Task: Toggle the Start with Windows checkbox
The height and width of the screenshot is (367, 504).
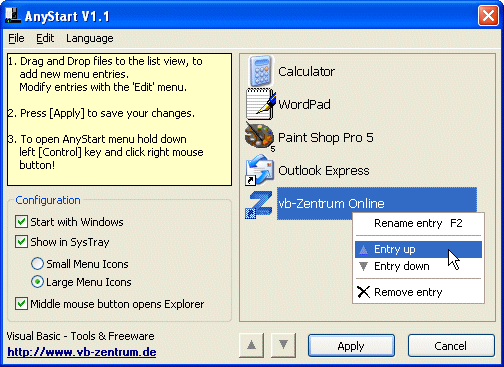Action: pyautogui.click(x=21, y=222)
